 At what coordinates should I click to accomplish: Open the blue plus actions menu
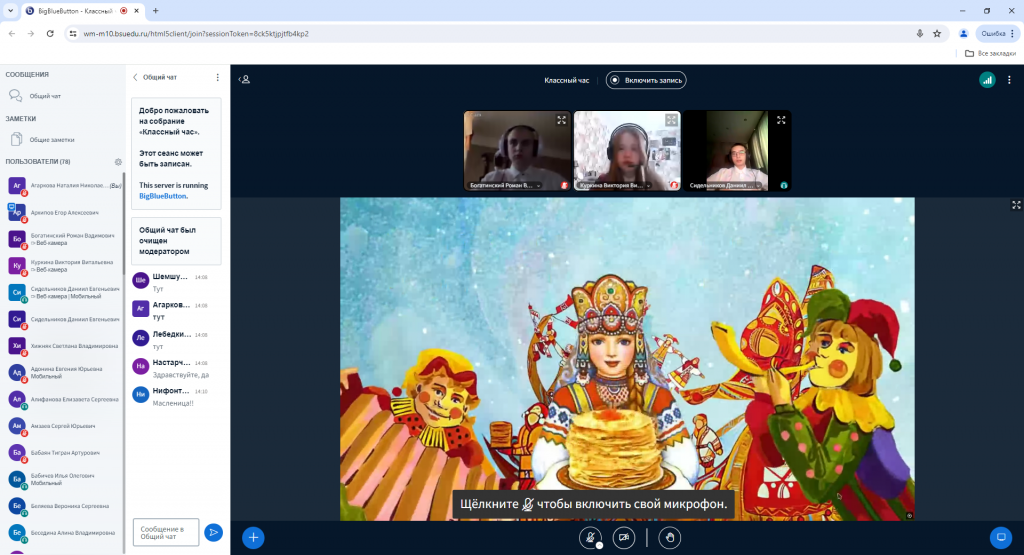pyautogui.click(x=253, y=537)
